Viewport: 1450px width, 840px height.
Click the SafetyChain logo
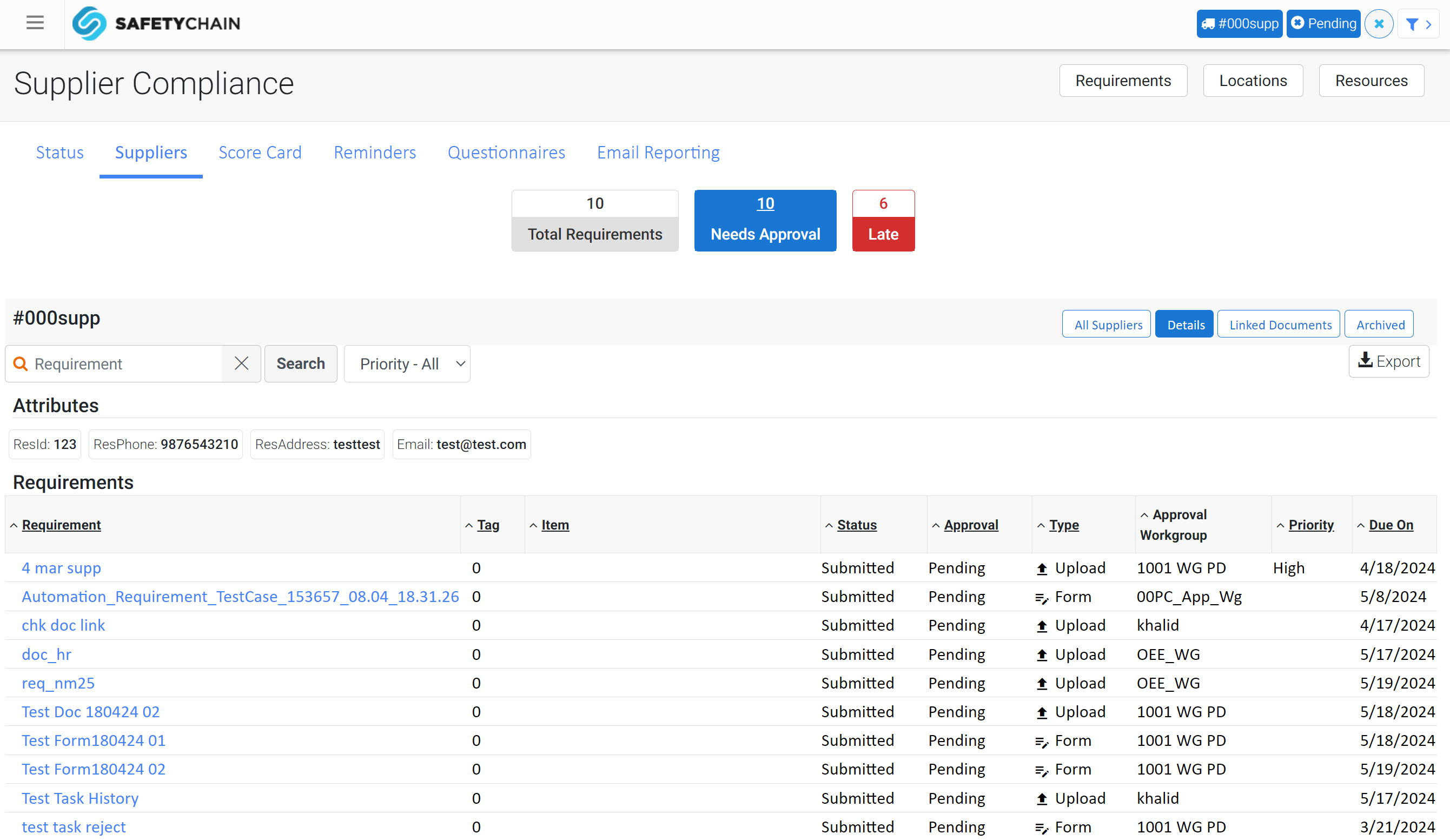156,24
